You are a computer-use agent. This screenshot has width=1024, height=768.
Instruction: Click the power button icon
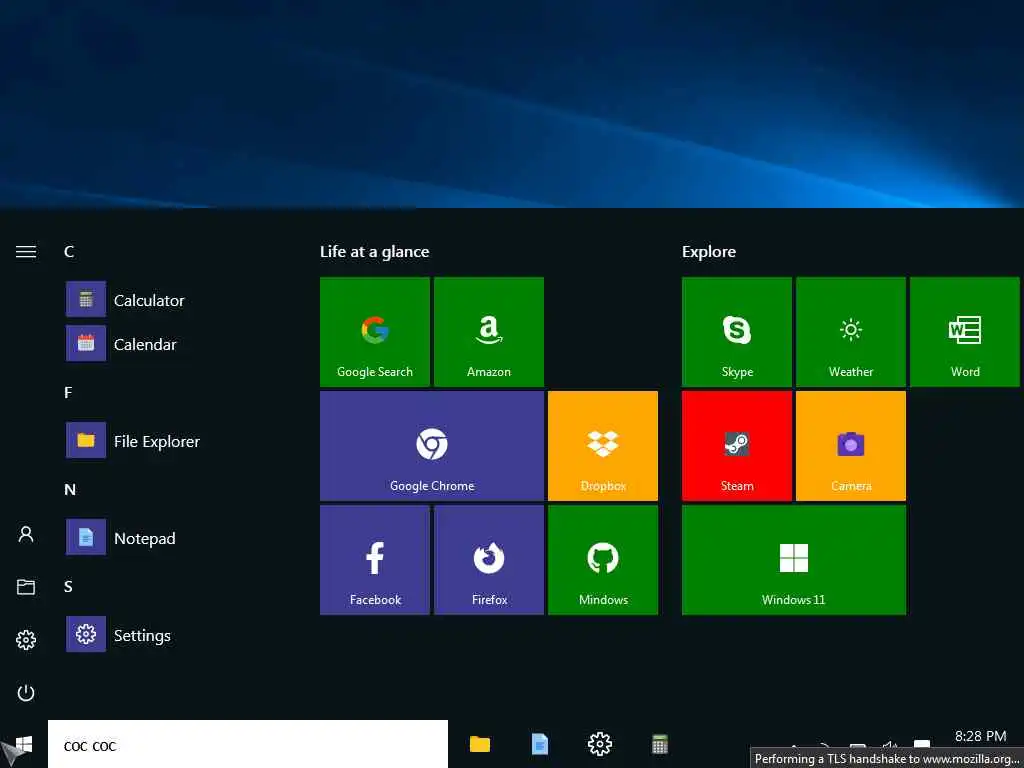(x=26, y=692)
